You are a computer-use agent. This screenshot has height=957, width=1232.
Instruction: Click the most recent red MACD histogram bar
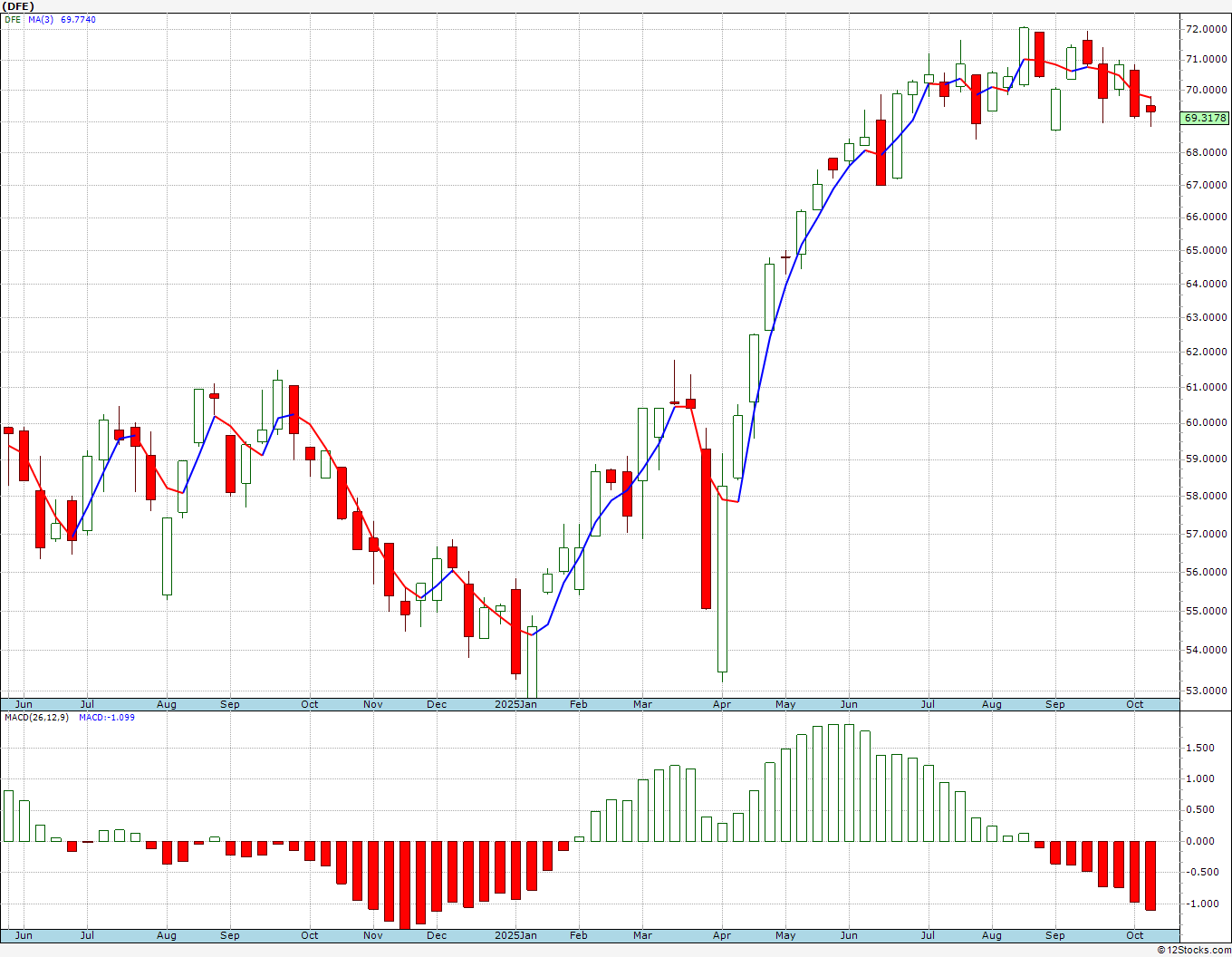click(1150, 875)
